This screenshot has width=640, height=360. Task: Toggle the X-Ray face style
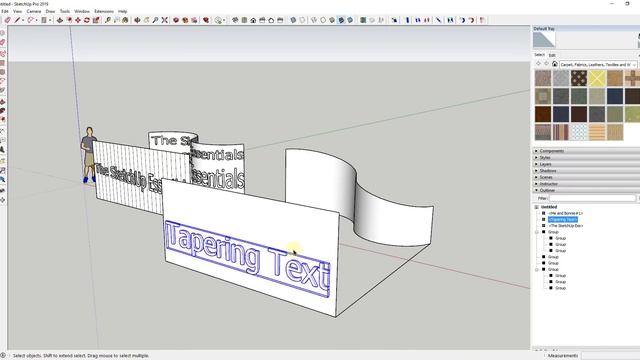[x=293, y=20]
